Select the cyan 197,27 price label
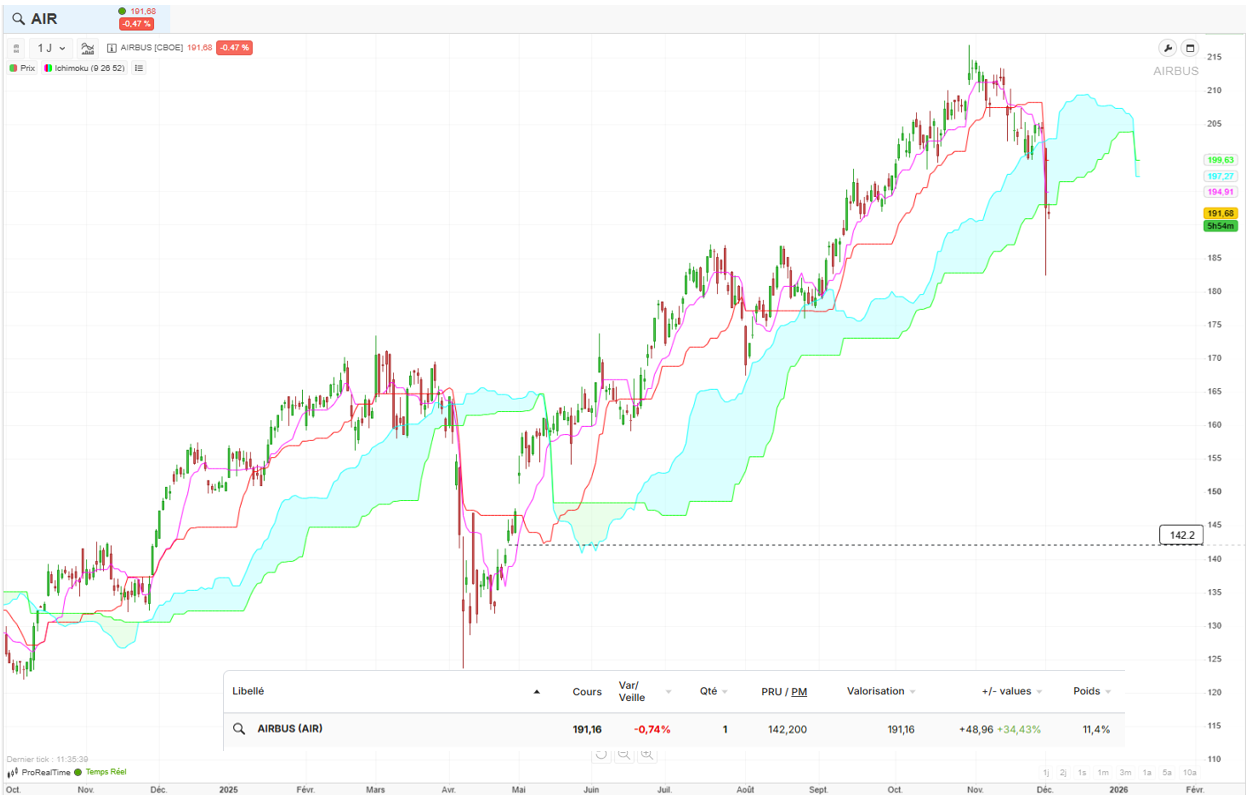 (x=1221, y=176)
